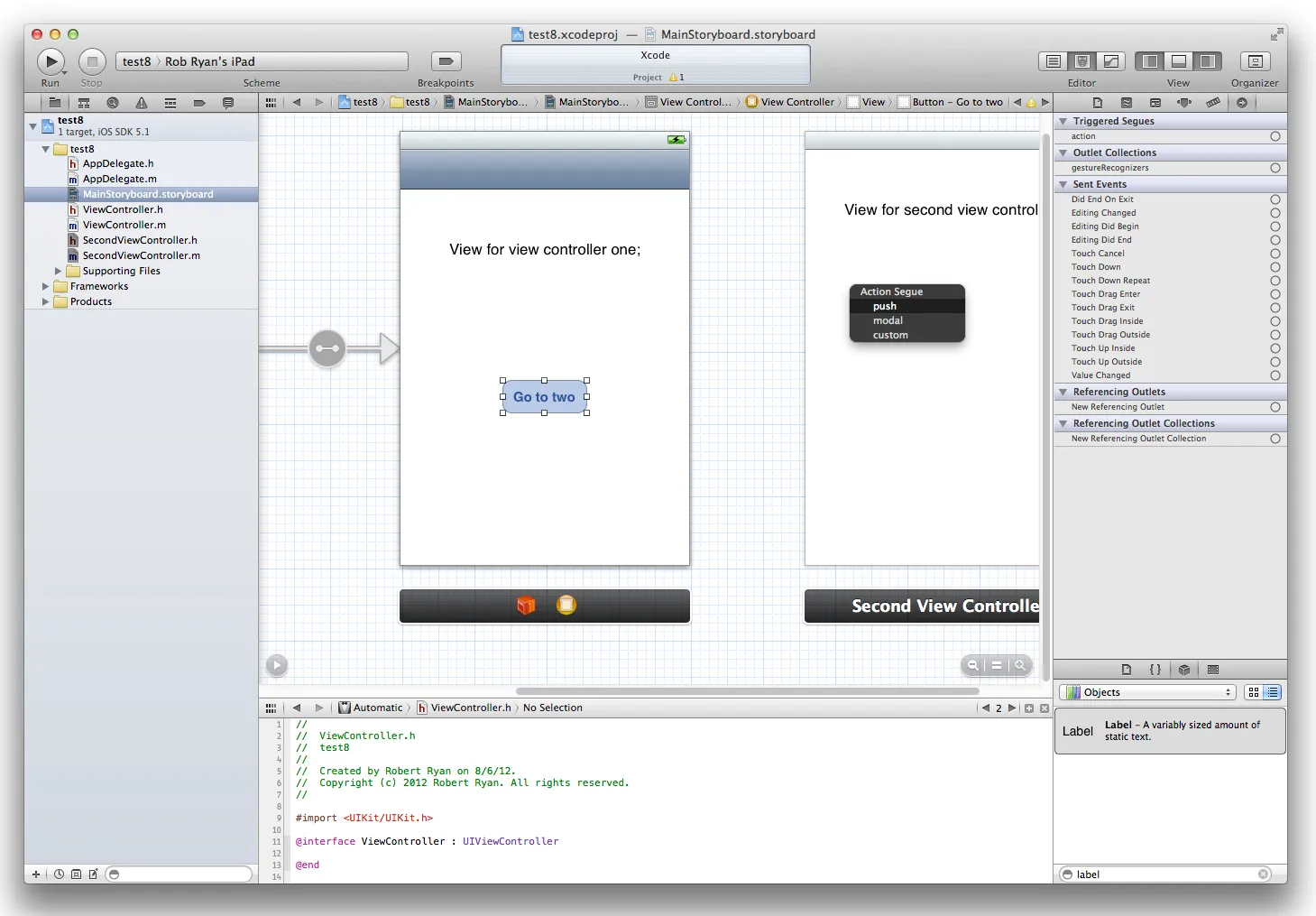
Task: Toggle the Breakpoints button
Action: 446,61
